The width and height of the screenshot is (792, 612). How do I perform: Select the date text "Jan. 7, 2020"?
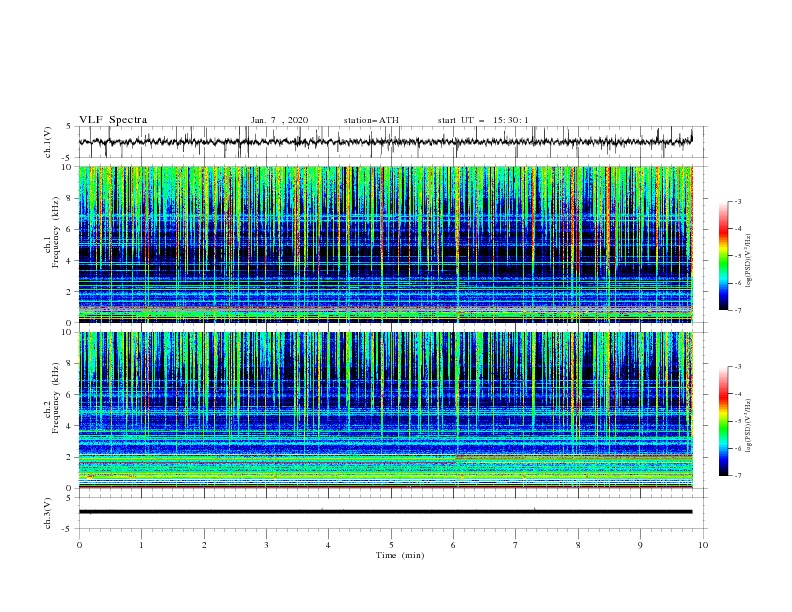click(x=279, y=120)
